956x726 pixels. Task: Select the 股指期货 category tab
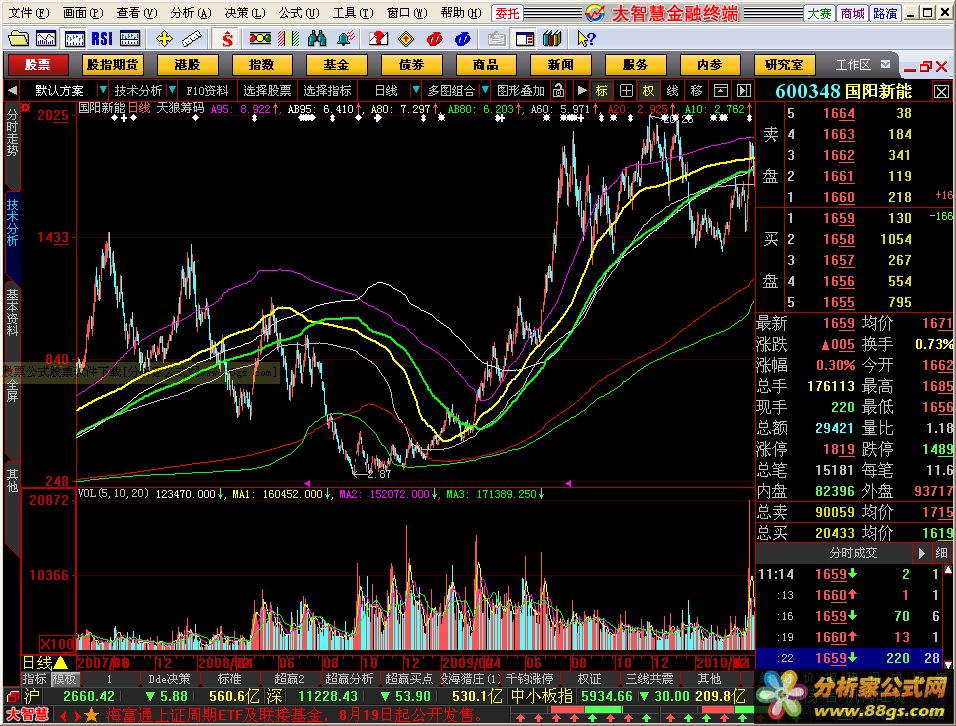point(113,65)
